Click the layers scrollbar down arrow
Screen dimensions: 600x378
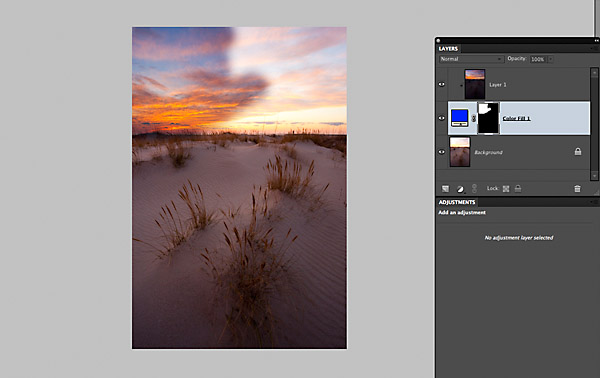tap(594, 176)
